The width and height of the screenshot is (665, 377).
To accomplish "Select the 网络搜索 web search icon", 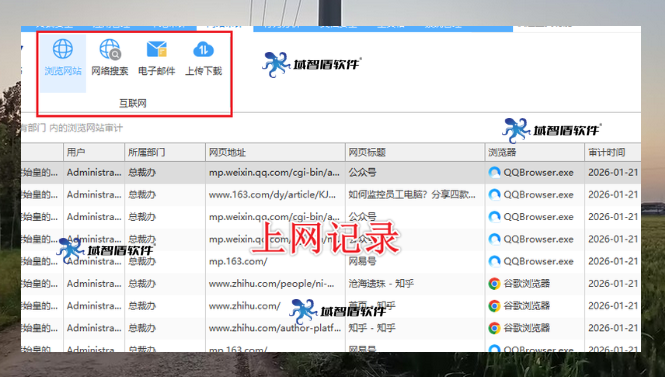I will 109,58.
